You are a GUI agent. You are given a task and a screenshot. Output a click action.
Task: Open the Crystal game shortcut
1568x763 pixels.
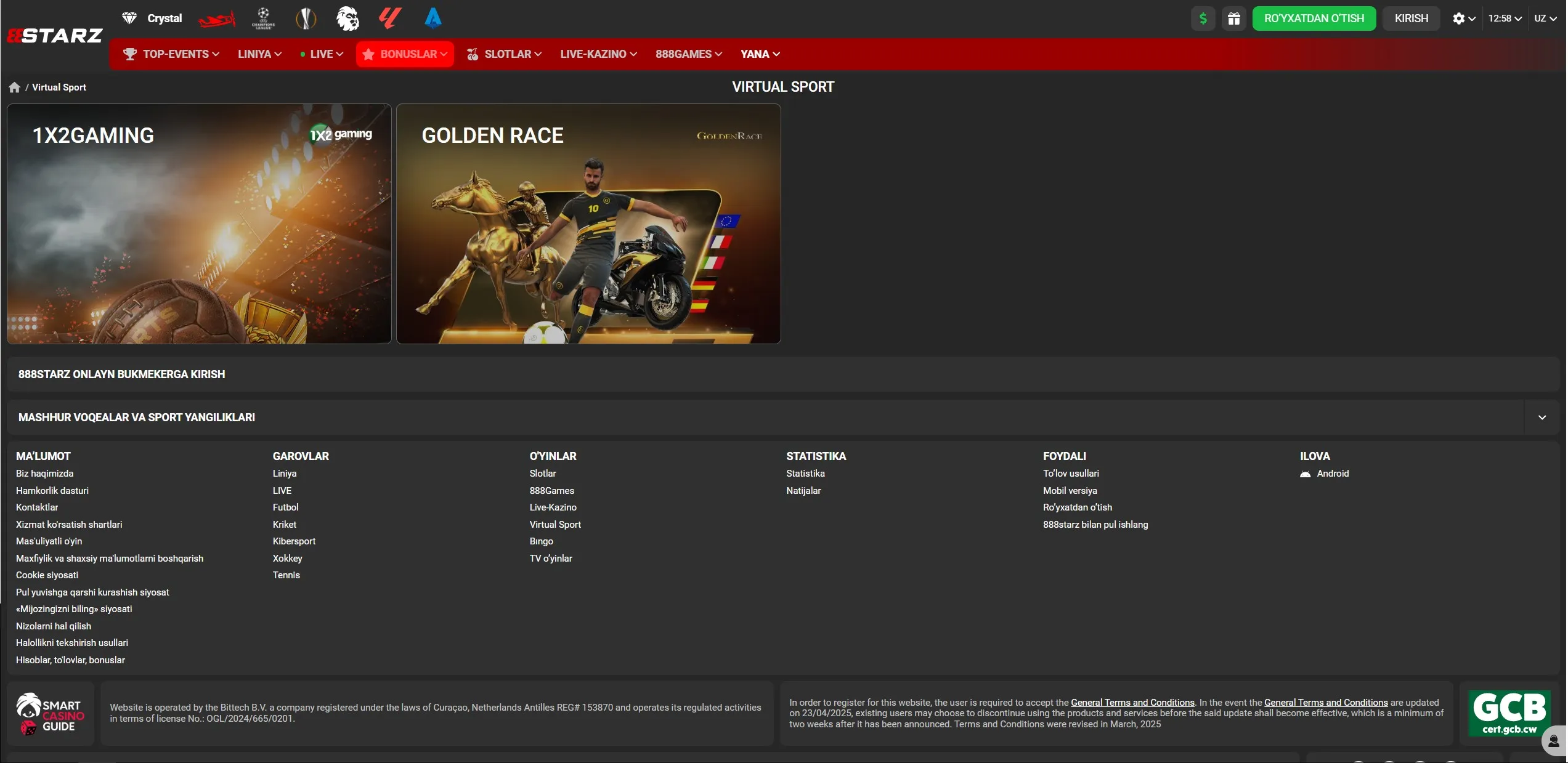152,18
